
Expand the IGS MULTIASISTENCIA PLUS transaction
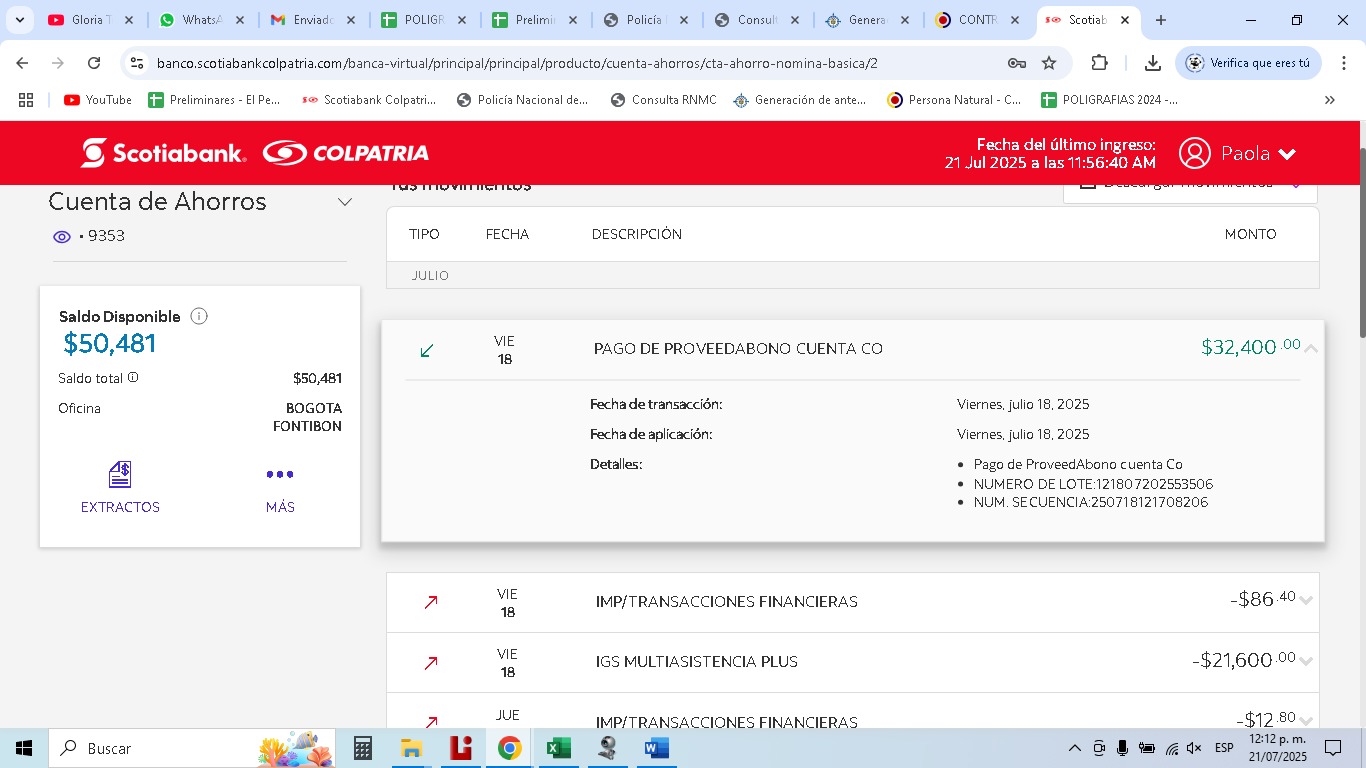pos(1306,662)
